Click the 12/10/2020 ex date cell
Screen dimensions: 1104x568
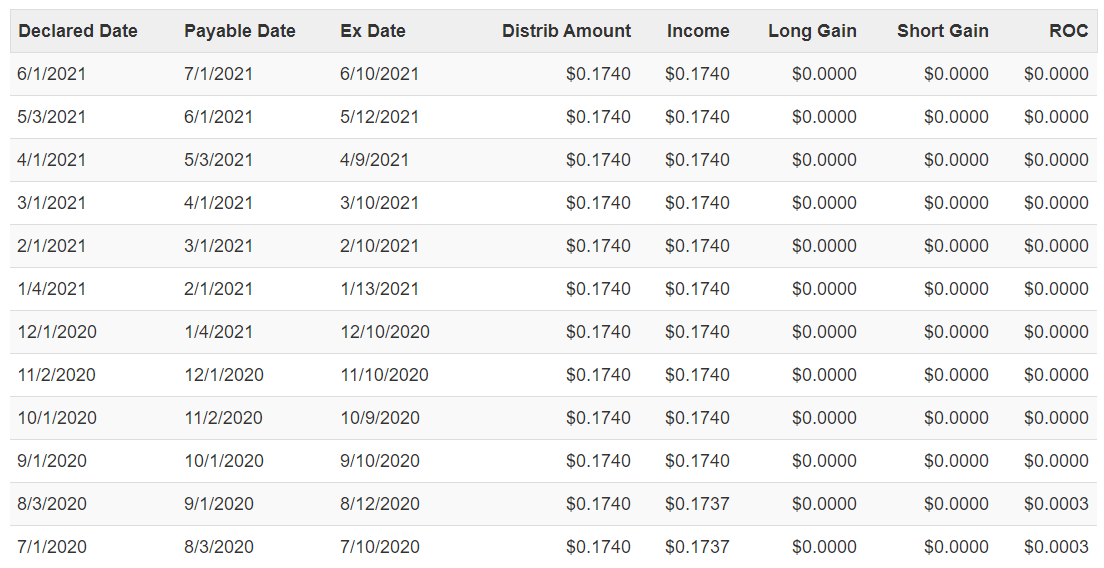(384, 332)
